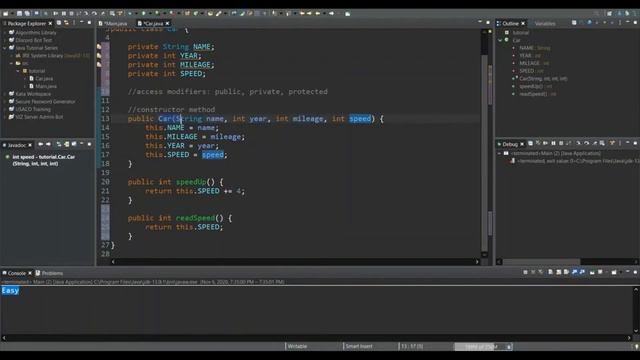Collapse All in Package Explorer toolbar
The height and width of the screenshot is (360, 640).
(x=59, y=23)
